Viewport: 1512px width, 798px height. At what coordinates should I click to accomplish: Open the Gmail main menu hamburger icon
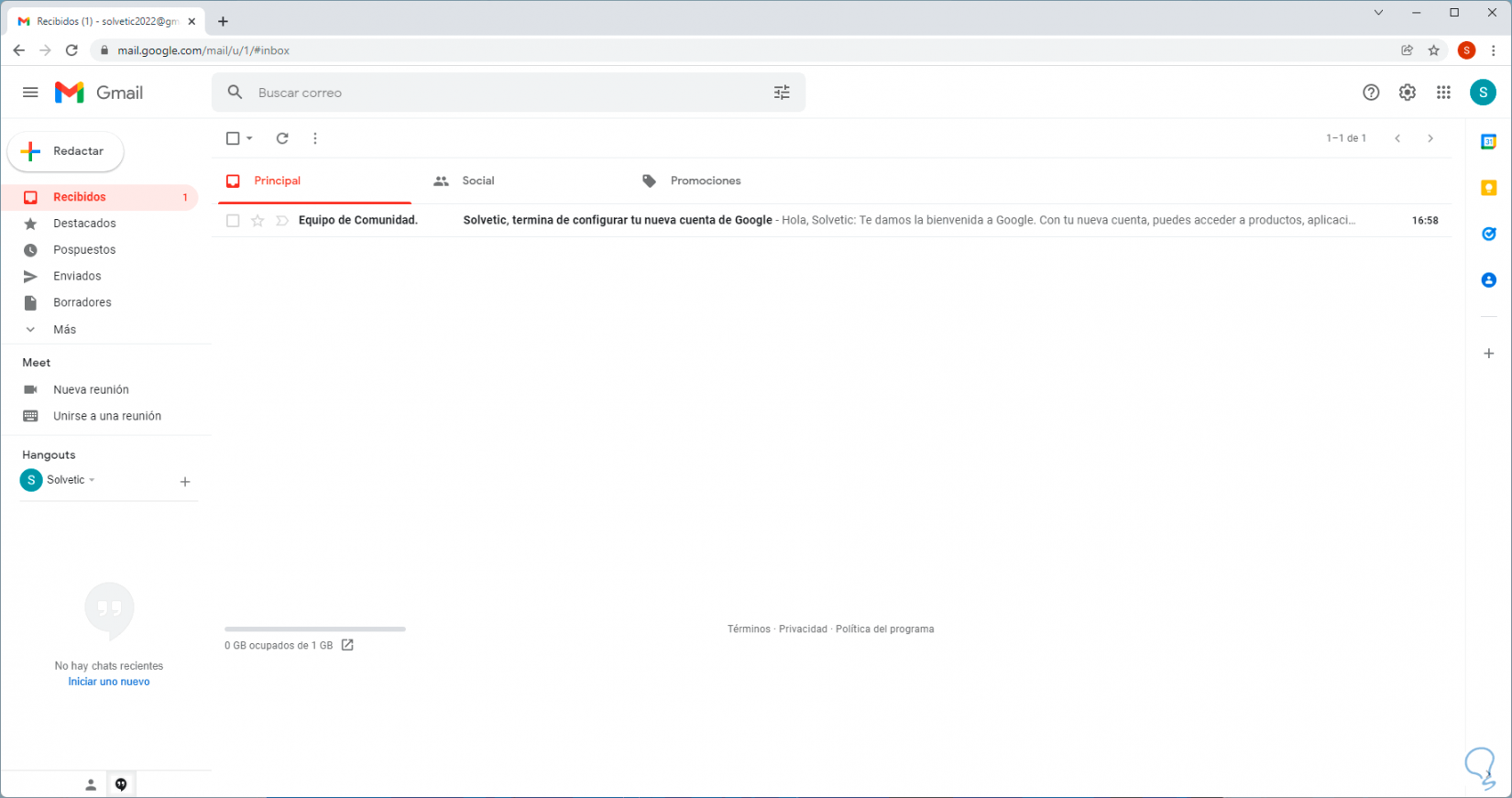pos(30,93)
